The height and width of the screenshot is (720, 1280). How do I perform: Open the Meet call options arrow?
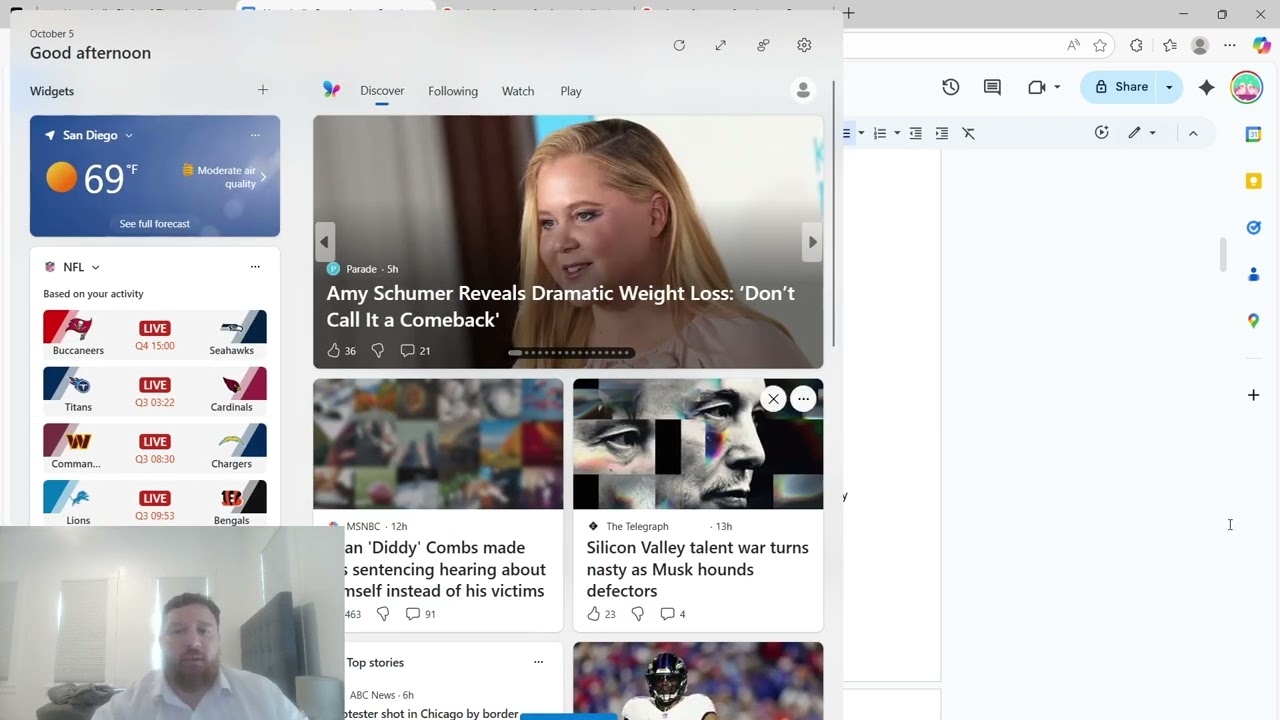[x=1057, y=87]
